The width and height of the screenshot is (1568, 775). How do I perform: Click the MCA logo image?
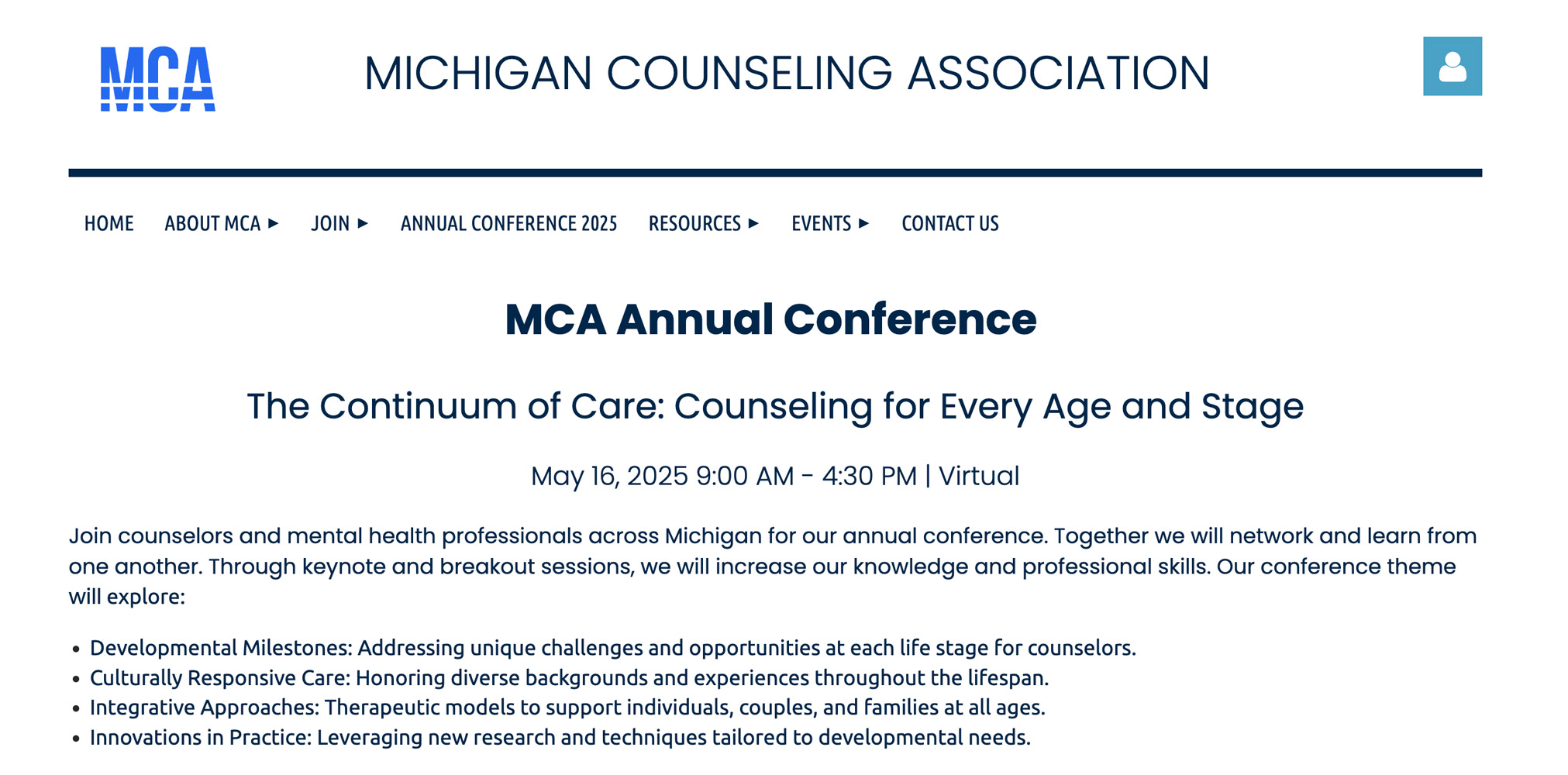(158, 79)
